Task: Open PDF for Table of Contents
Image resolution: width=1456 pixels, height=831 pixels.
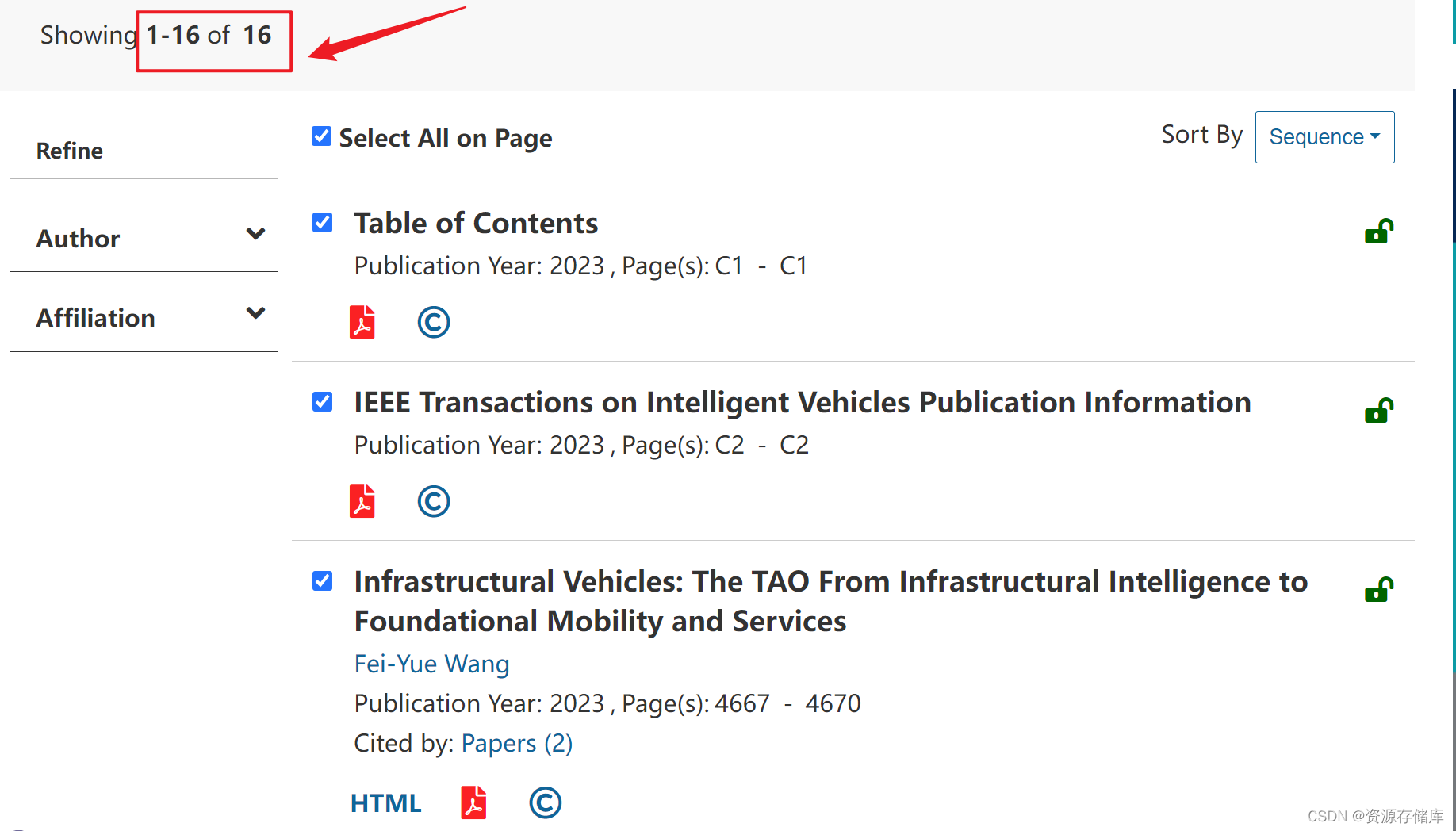Action: click(x=362, y=322)
